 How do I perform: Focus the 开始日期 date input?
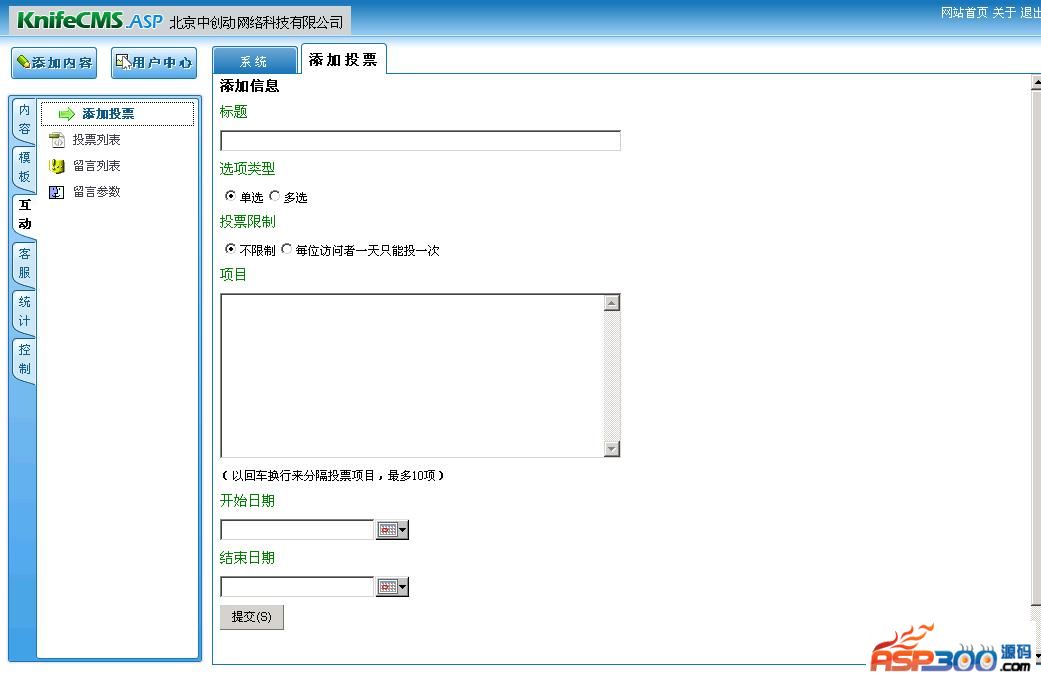[297, 529]
